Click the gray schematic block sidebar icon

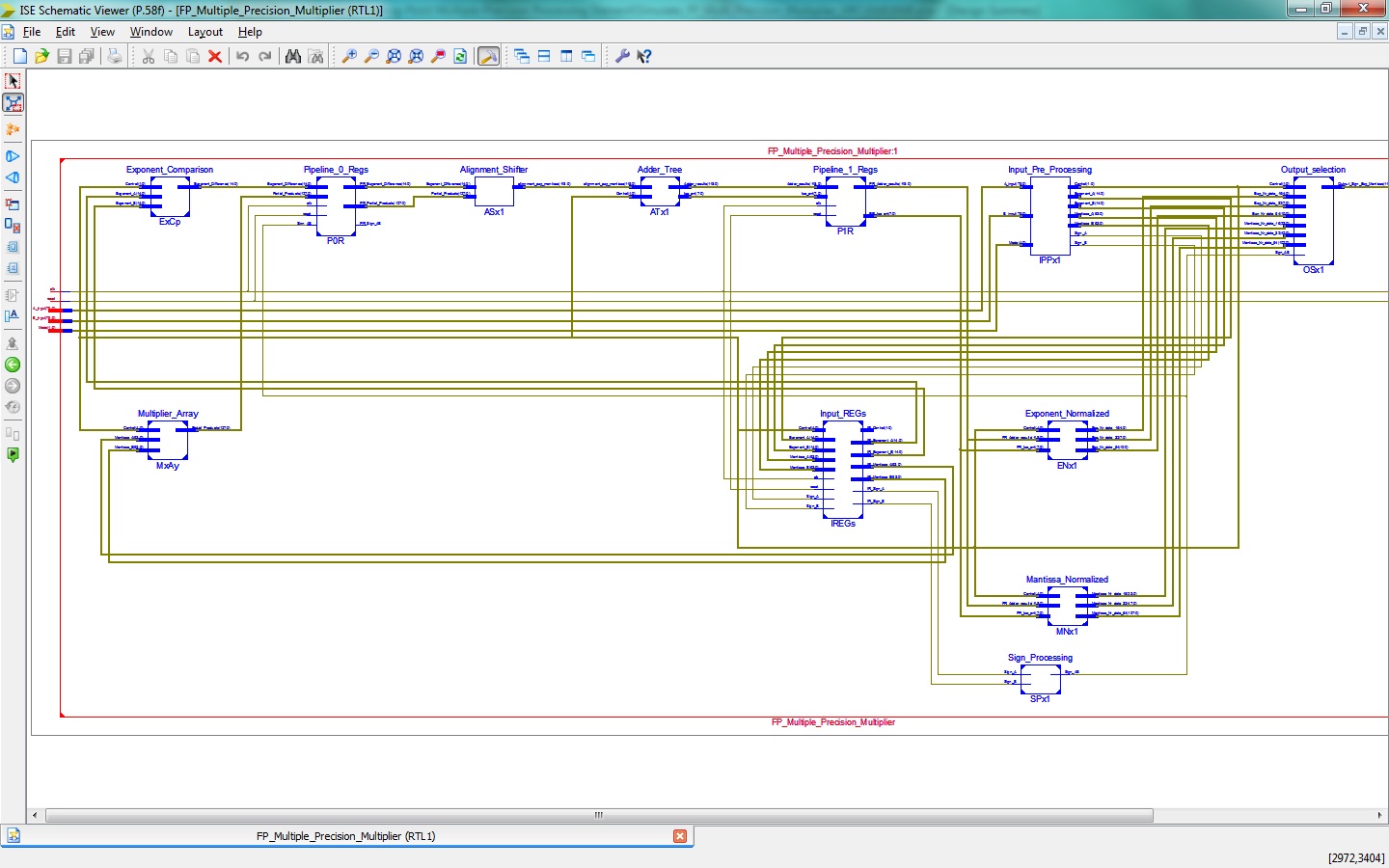coord(13,295)
